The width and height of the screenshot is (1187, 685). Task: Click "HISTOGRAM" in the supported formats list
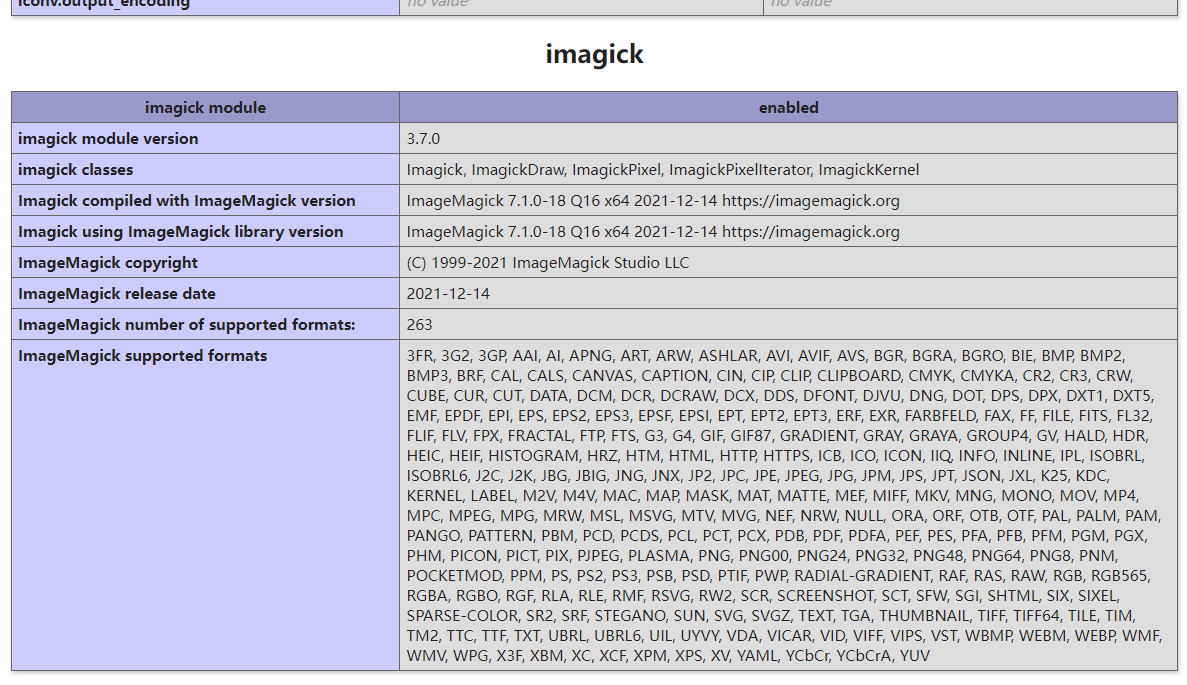(x=531, y=456)
